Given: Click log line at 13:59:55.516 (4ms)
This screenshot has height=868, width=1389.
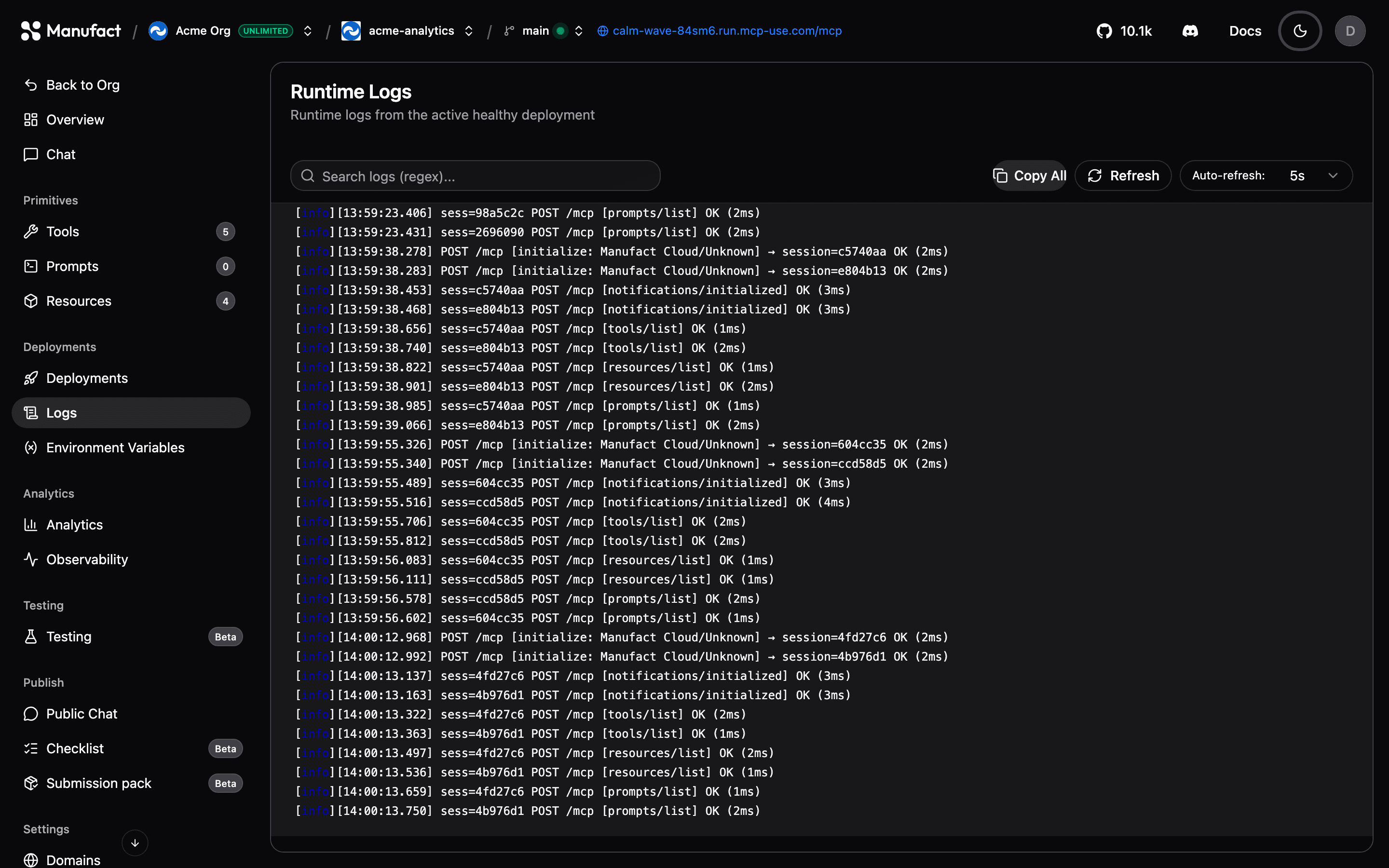Looking at the screenshot, I should 573,502.
